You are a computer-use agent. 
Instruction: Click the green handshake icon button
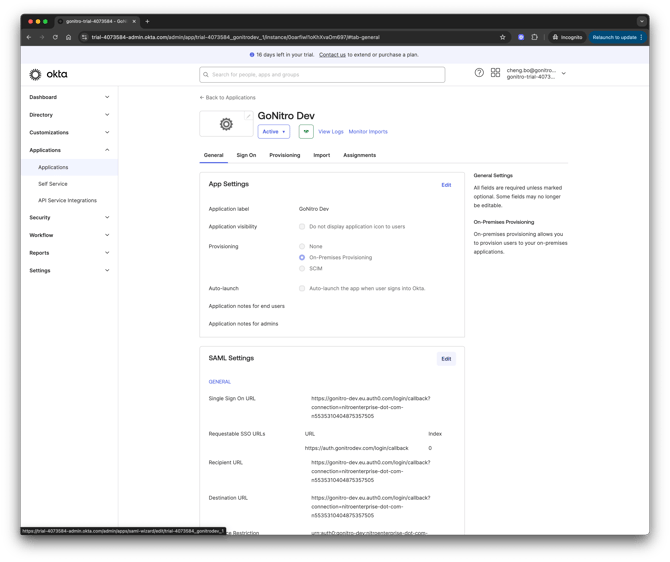[306, 132]
